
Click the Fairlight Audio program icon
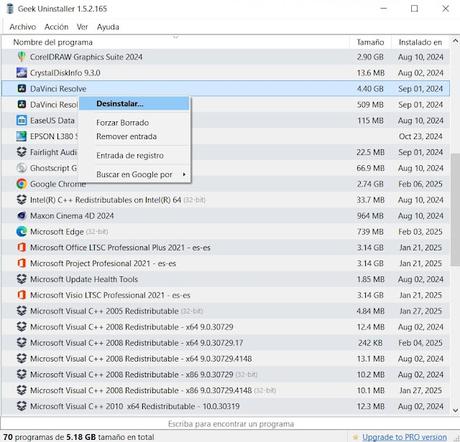tap(22, 152)
